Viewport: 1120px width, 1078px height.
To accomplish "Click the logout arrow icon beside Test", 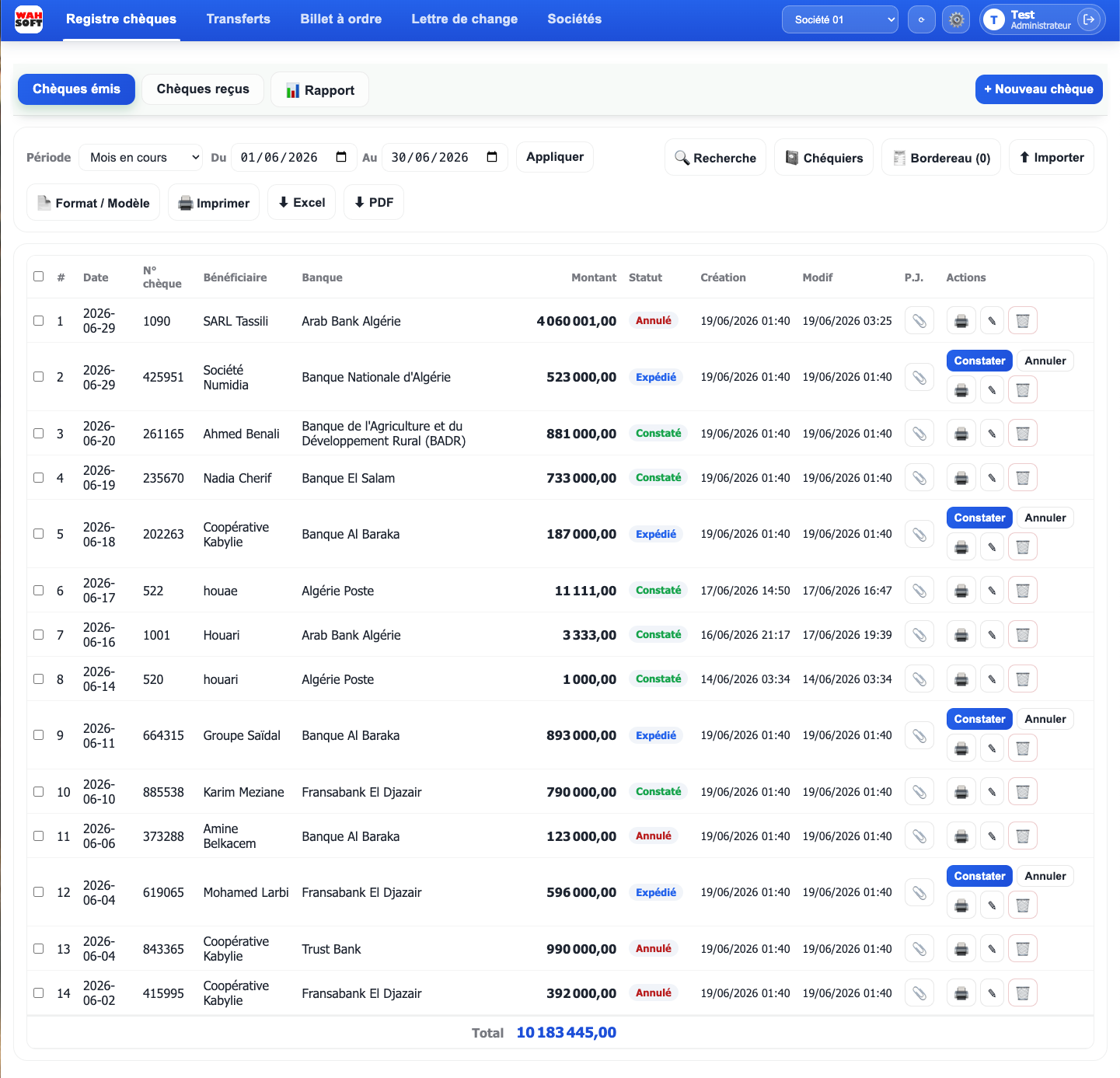I will tap(1089, 19).
